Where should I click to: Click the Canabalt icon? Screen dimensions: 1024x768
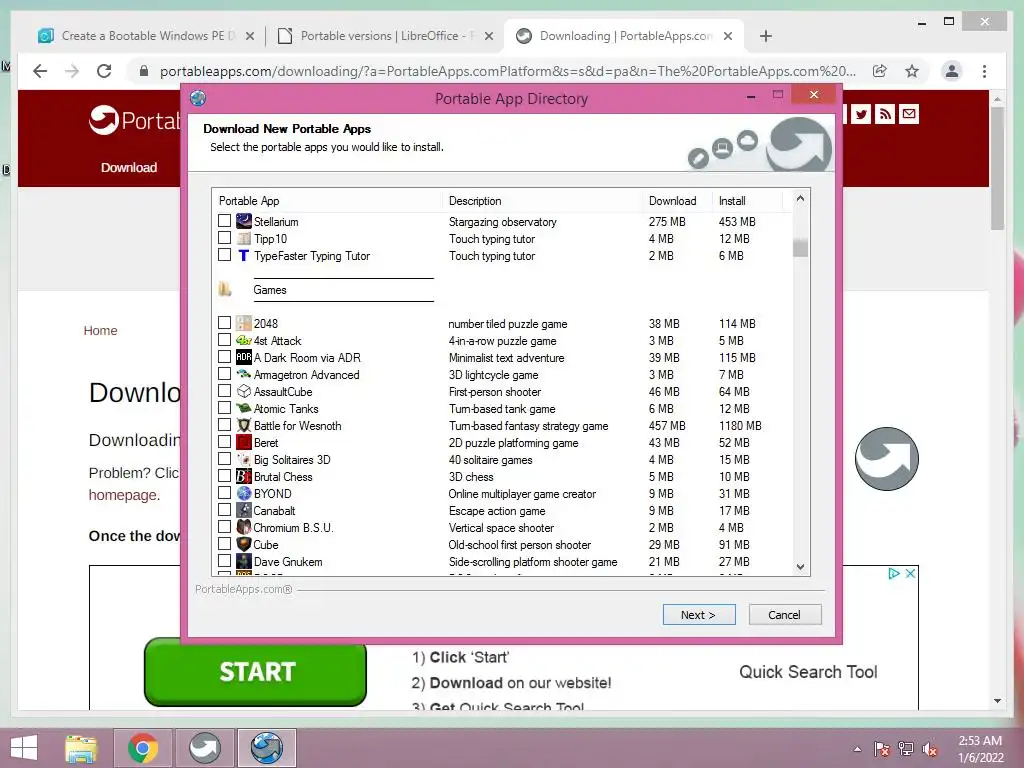(x=244, y=510)
